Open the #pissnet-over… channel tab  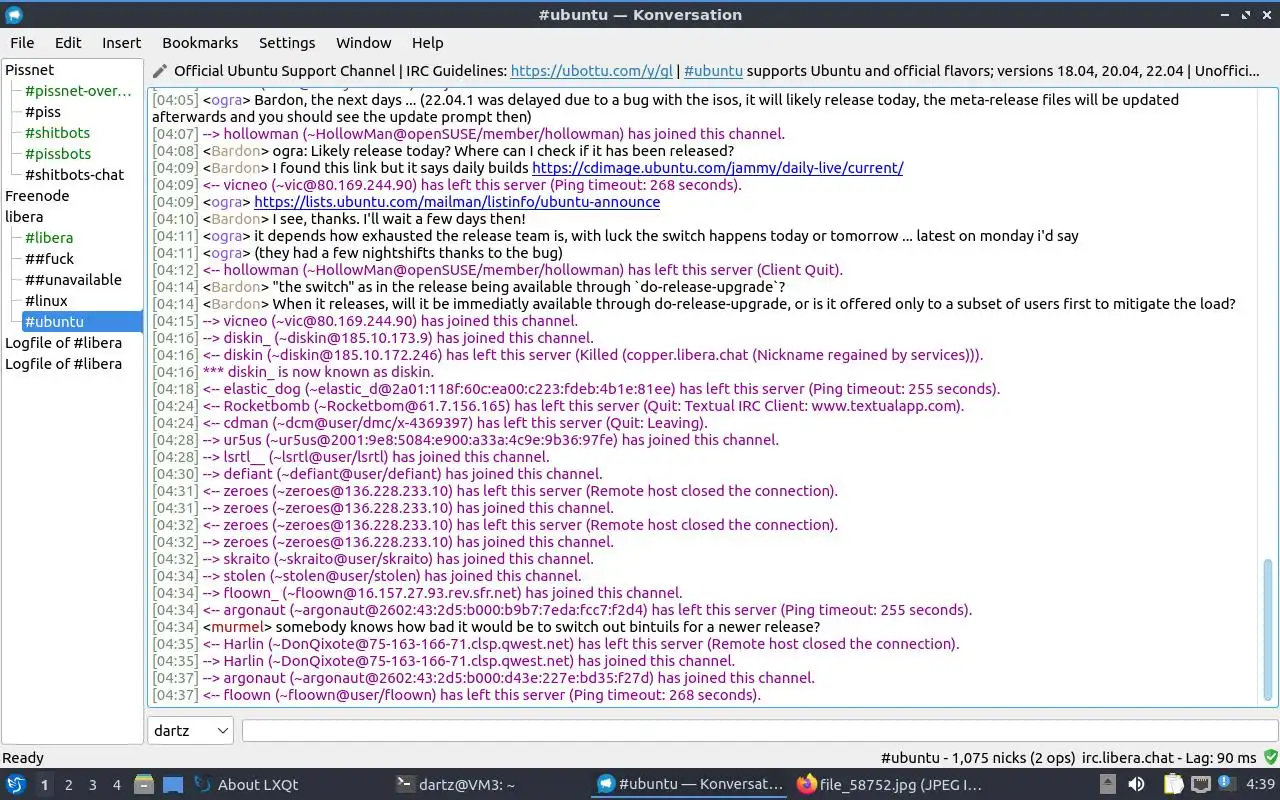78,91
